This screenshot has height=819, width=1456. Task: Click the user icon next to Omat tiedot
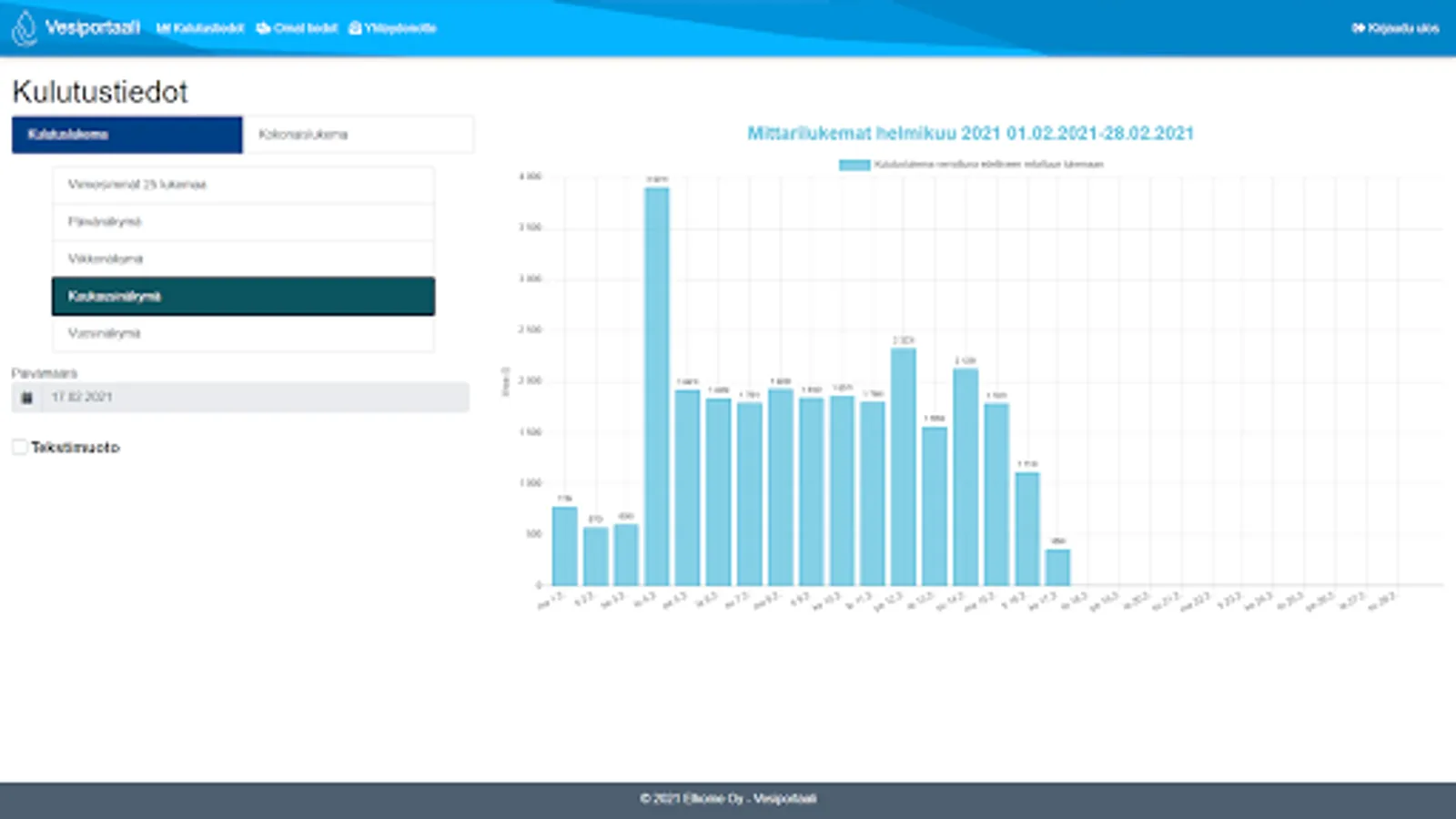(262, 28)
